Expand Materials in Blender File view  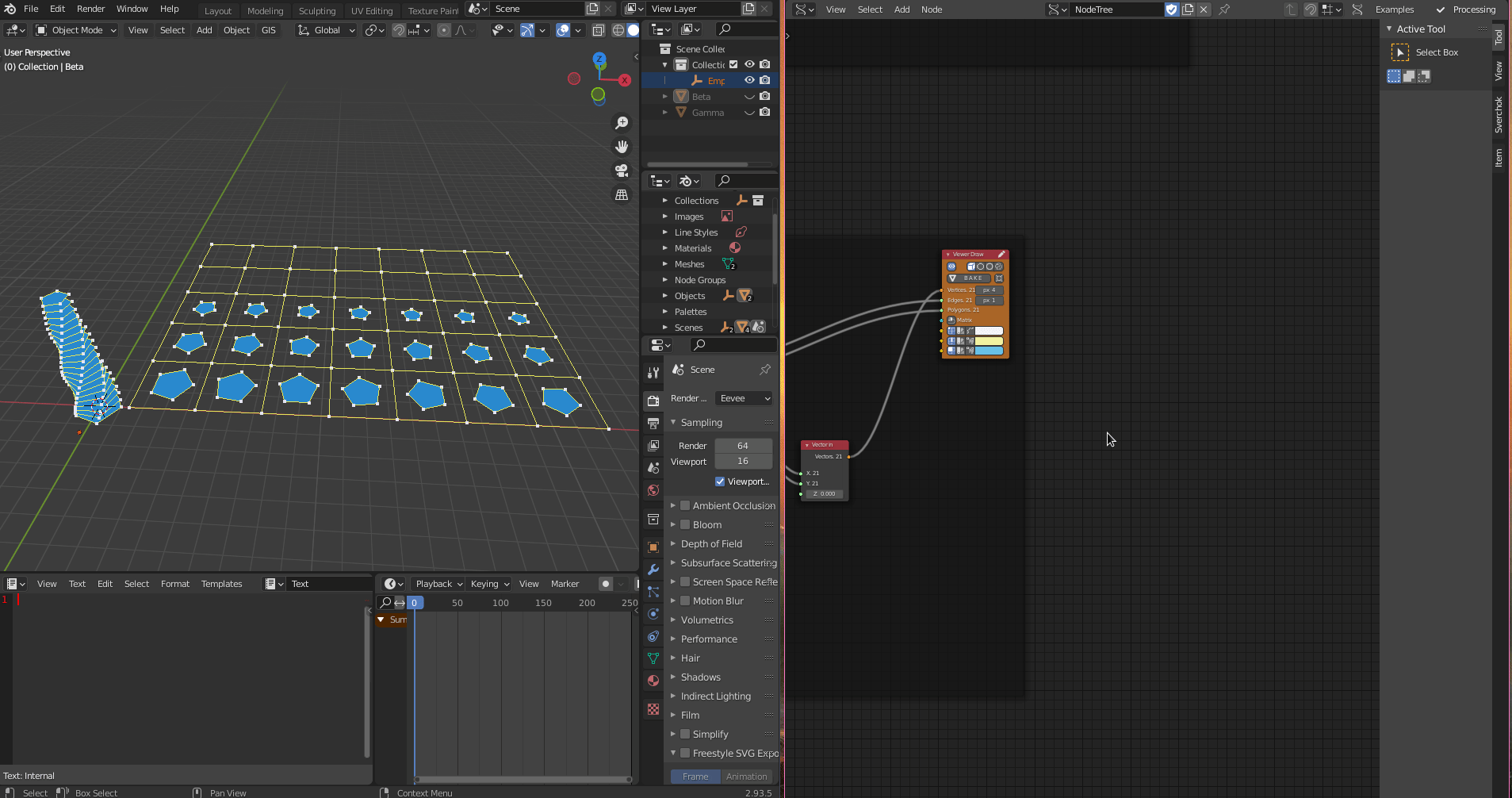coord(664,248)
